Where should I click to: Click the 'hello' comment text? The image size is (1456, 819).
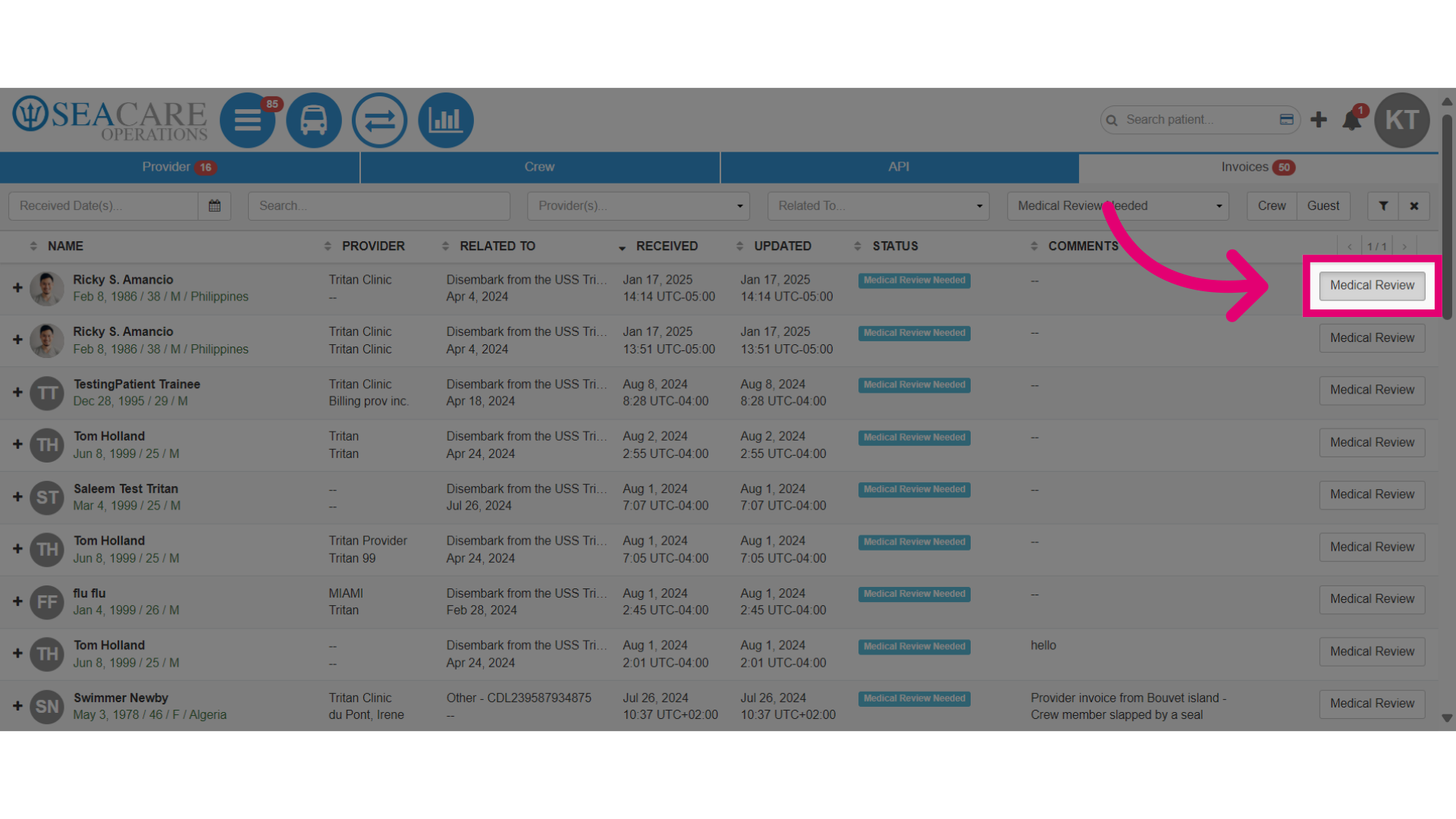click(1043, 646)
